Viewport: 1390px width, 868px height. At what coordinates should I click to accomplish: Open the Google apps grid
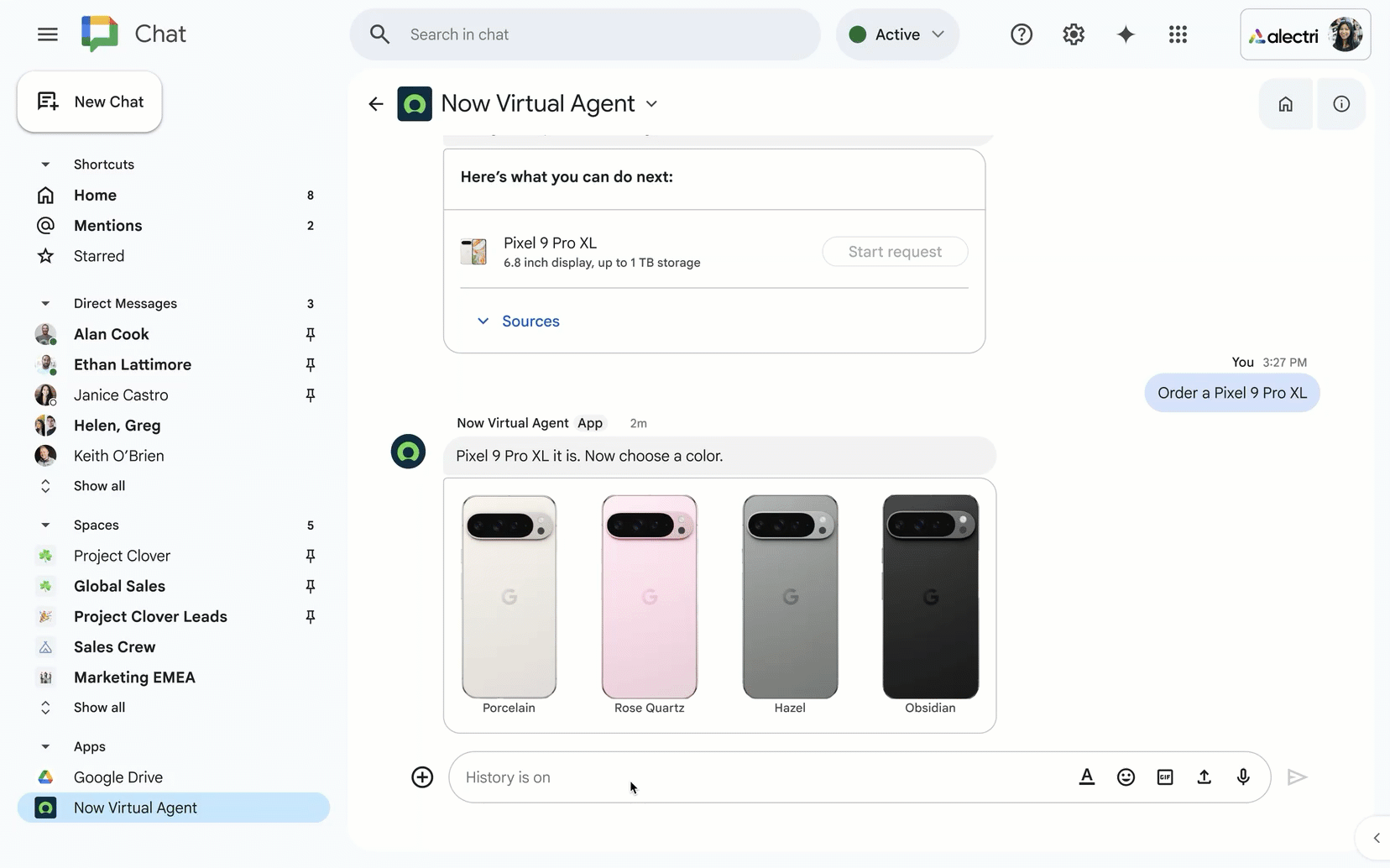pos(1178,34)
